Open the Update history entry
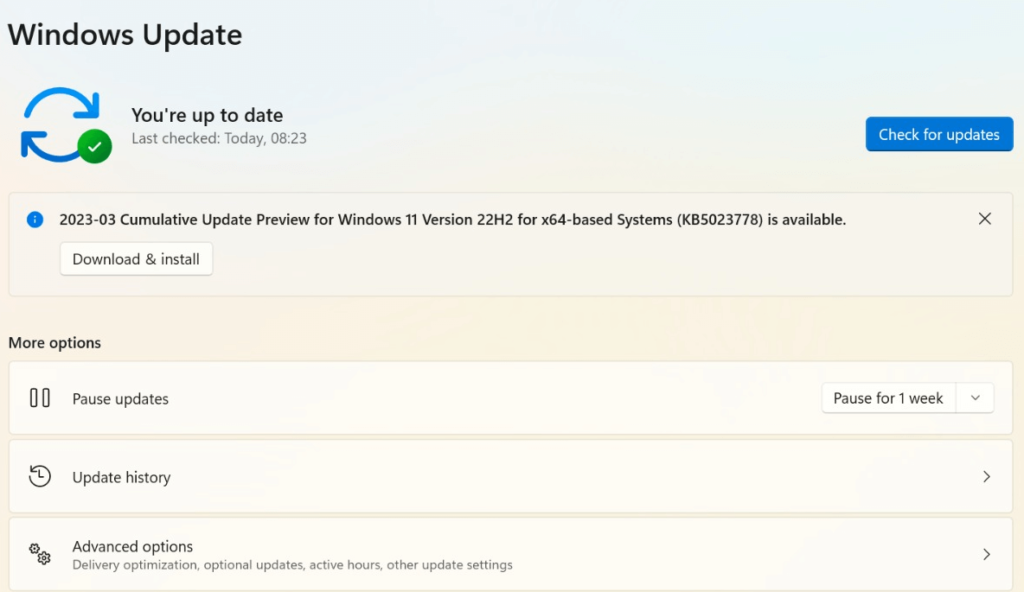Viewport: 1024px width, 592px height. coord(121,478)
